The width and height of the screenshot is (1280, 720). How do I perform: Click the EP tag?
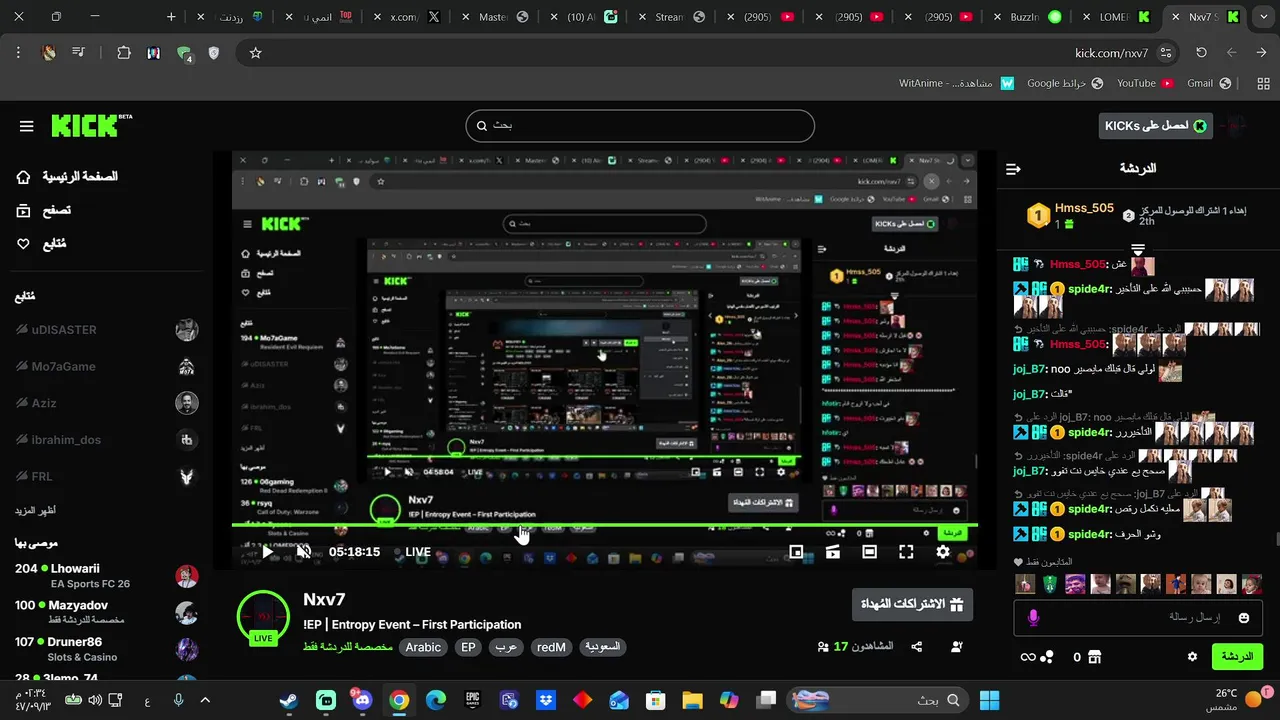(468, 647)
